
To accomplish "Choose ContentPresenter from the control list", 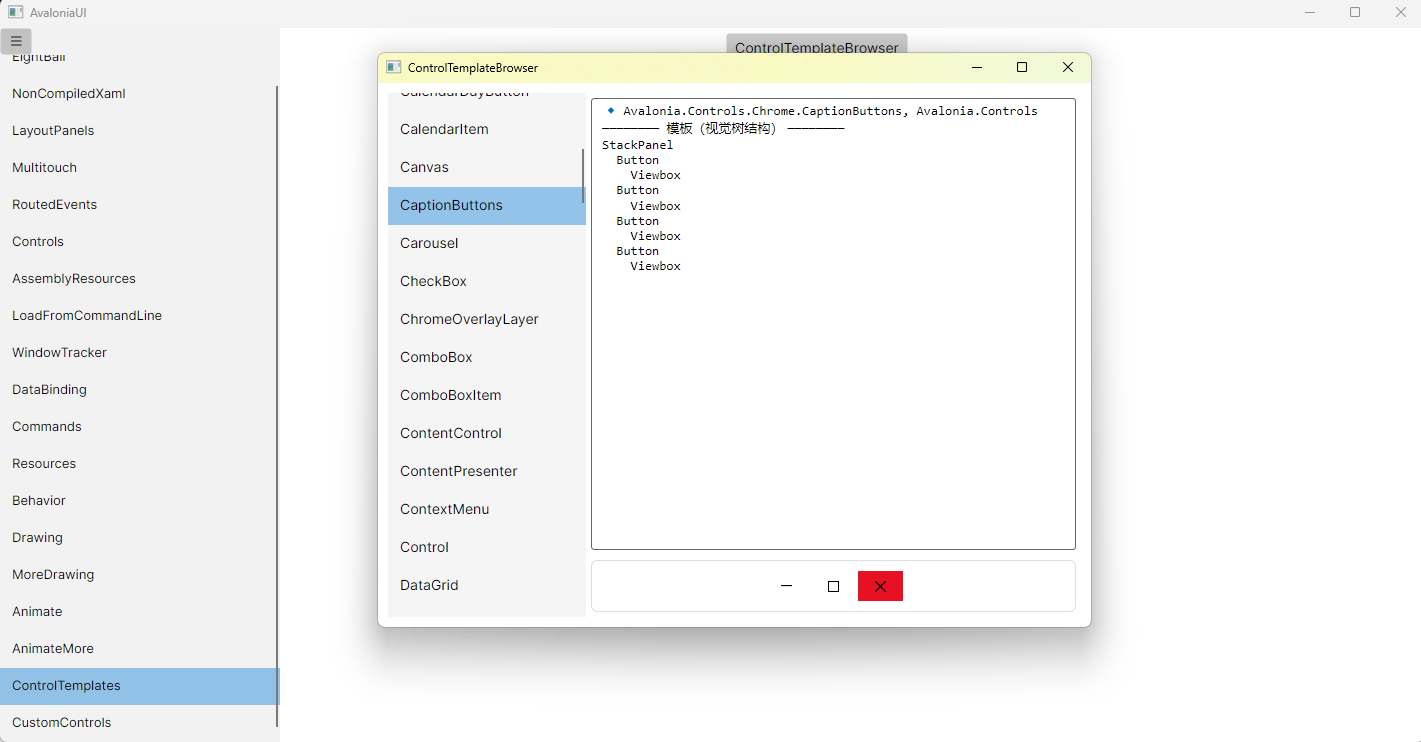I will 486,472.
